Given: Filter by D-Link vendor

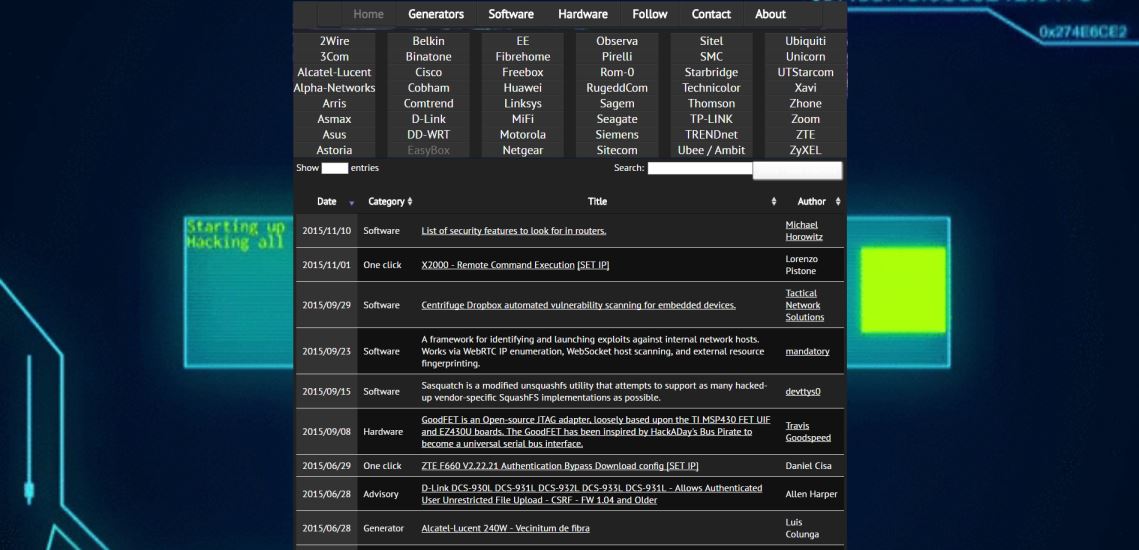Looking at the screenshot, I should pyautogui.click(x=429, y=119).
